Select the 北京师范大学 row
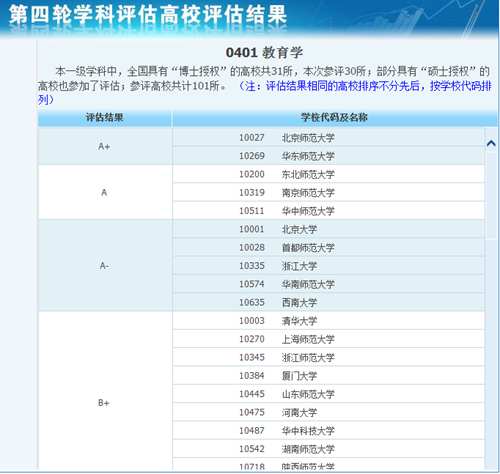This screenshot has width=500, height=474. pyautogui.click(x=328, y=137)
